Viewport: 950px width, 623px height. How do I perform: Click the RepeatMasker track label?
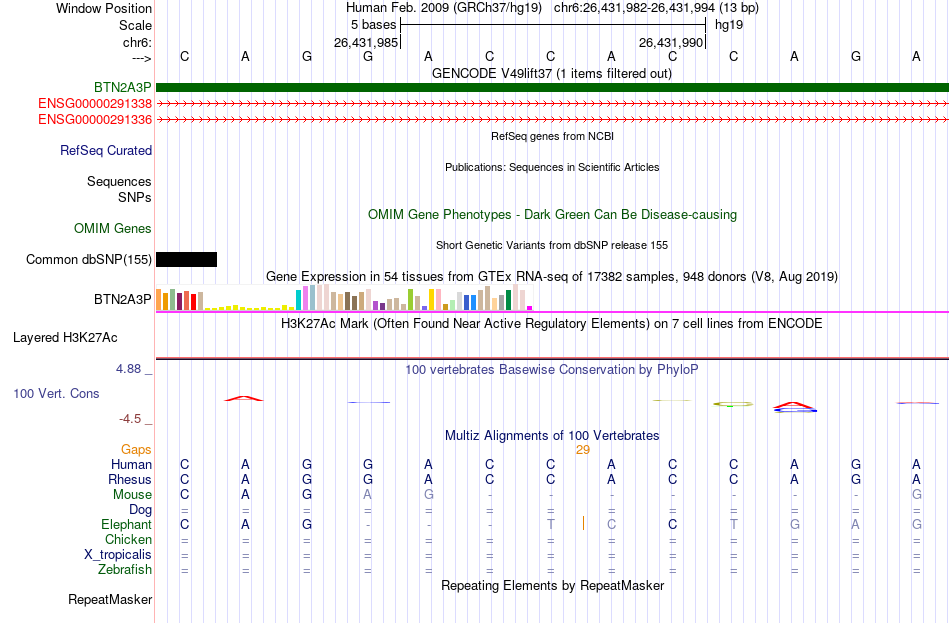click(x=110, y=600)
